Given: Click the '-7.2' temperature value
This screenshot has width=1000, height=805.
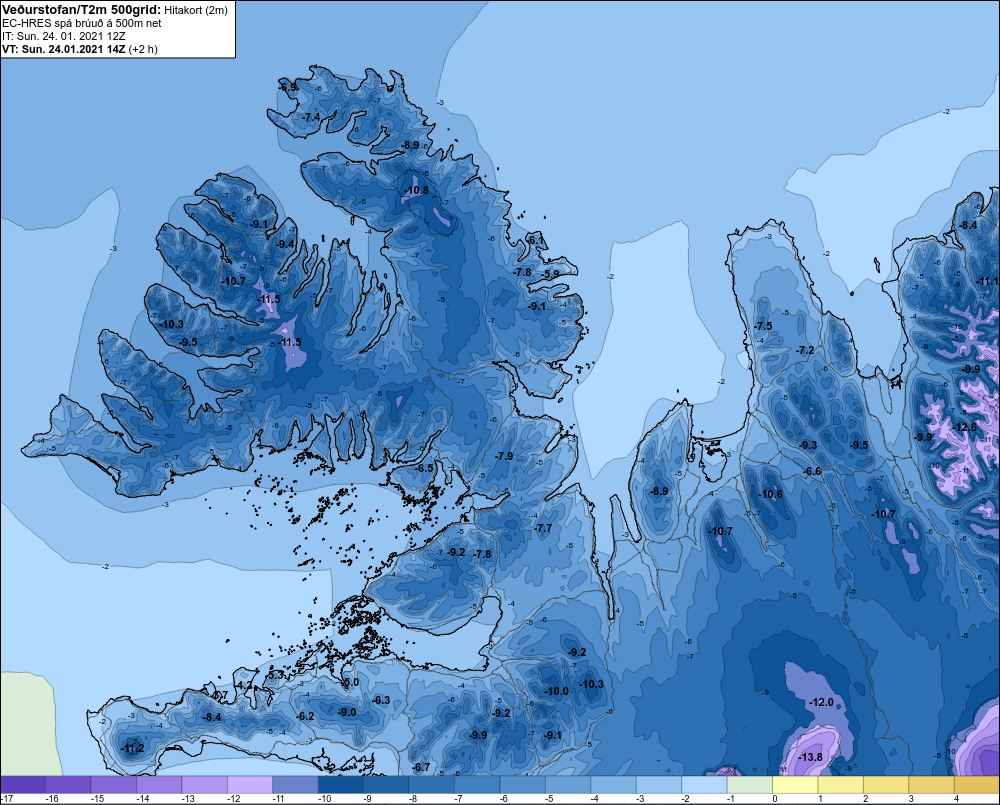Looking at the screenshot, I should tap(805, 350).
